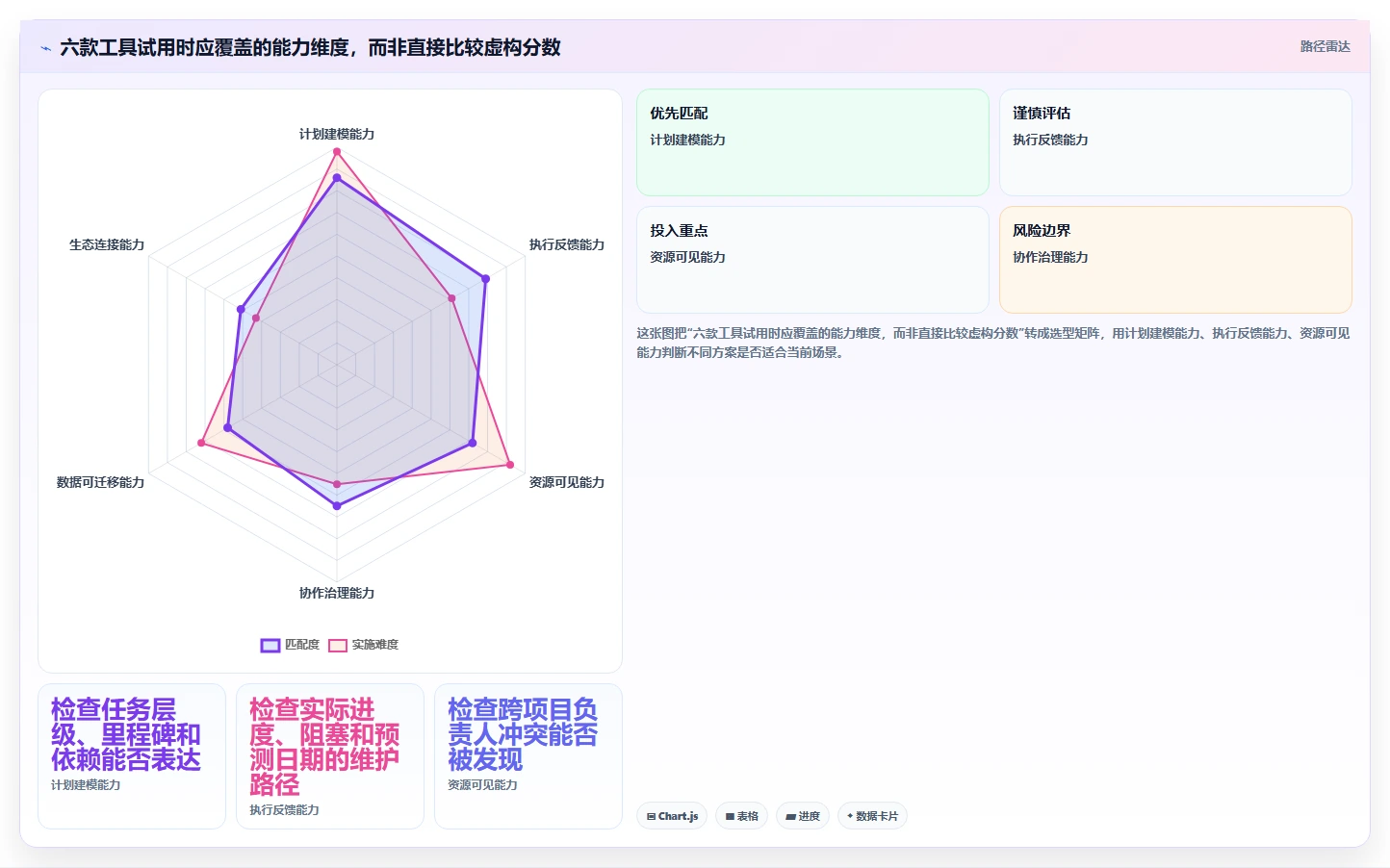This screenshot has height=868, width=1390.
Task: Select the 进度 tag chip
Action: [803, 816]
